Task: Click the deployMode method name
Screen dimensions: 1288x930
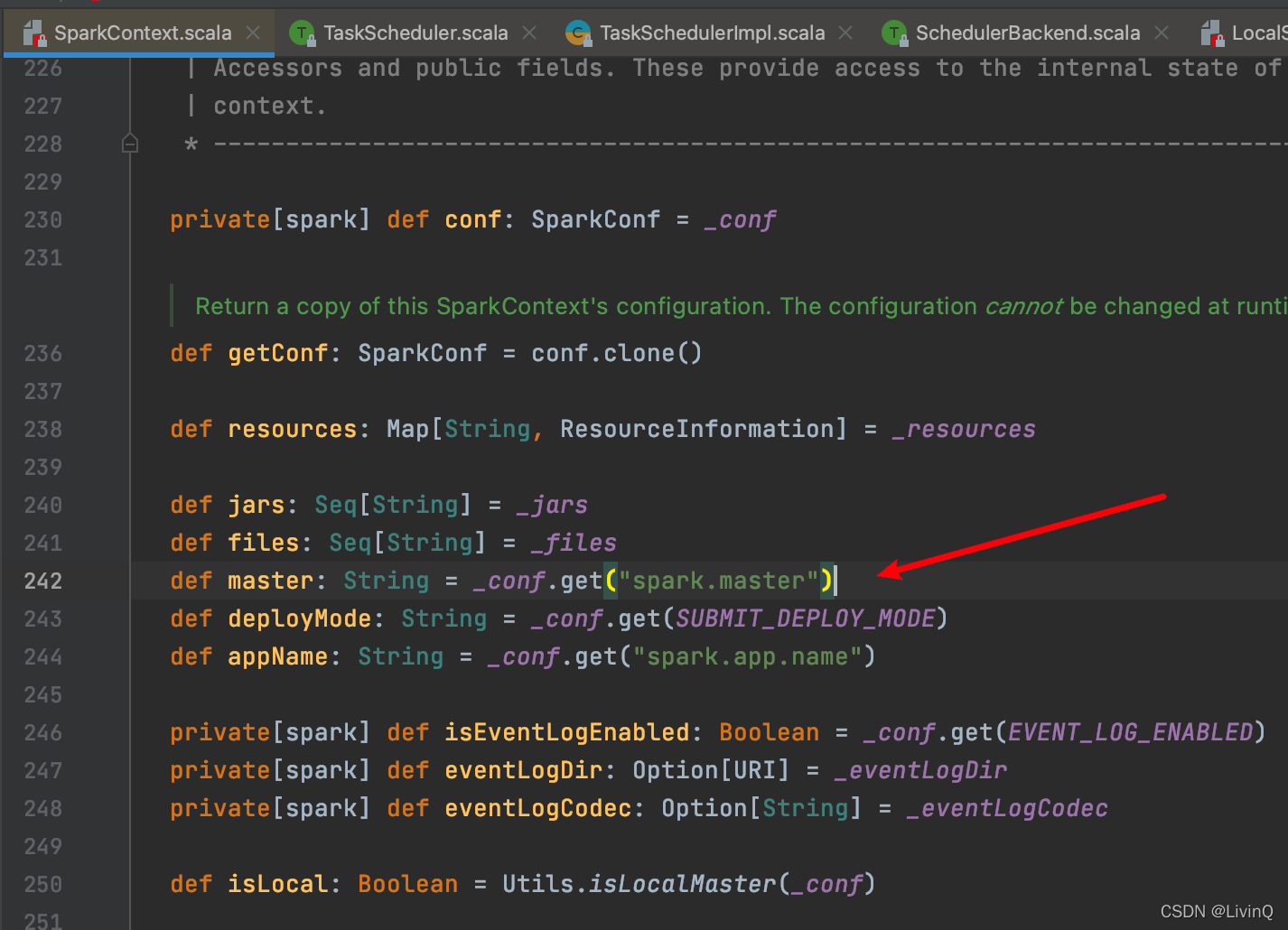Action: [x=300, y=618]
